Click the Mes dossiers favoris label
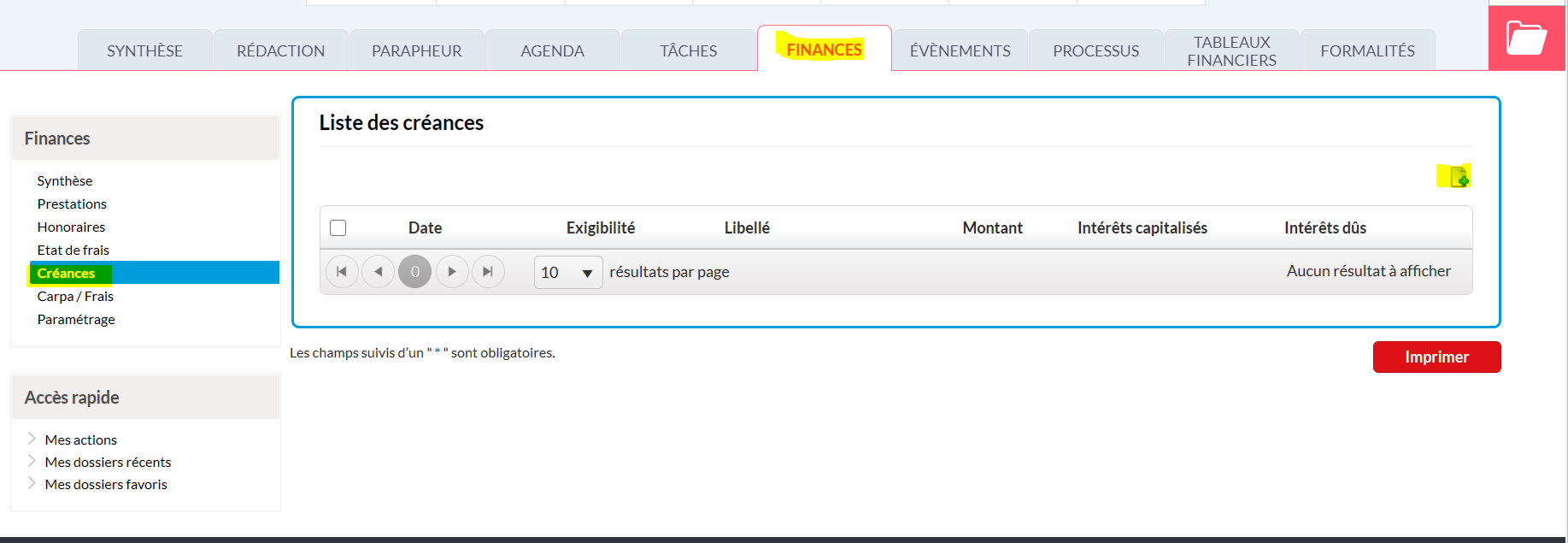This screenshot has width=1568, height=543. click(106, 484)
